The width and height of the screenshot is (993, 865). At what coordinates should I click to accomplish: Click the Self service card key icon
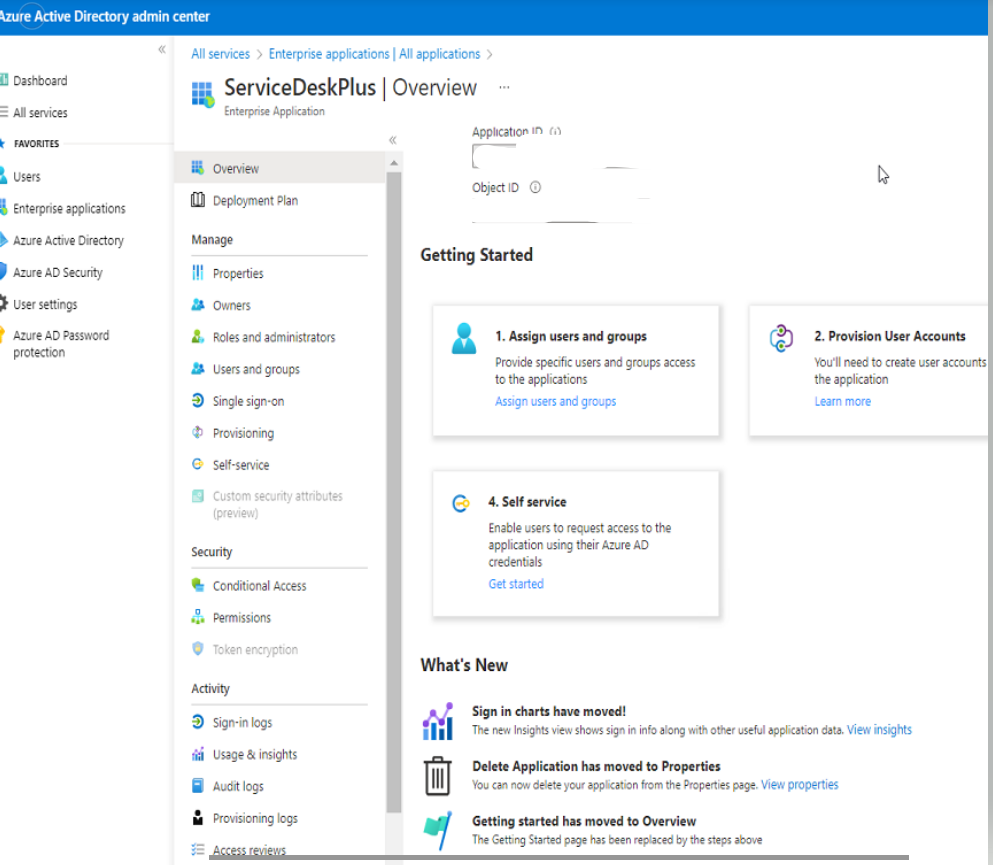tap(461, 503)
